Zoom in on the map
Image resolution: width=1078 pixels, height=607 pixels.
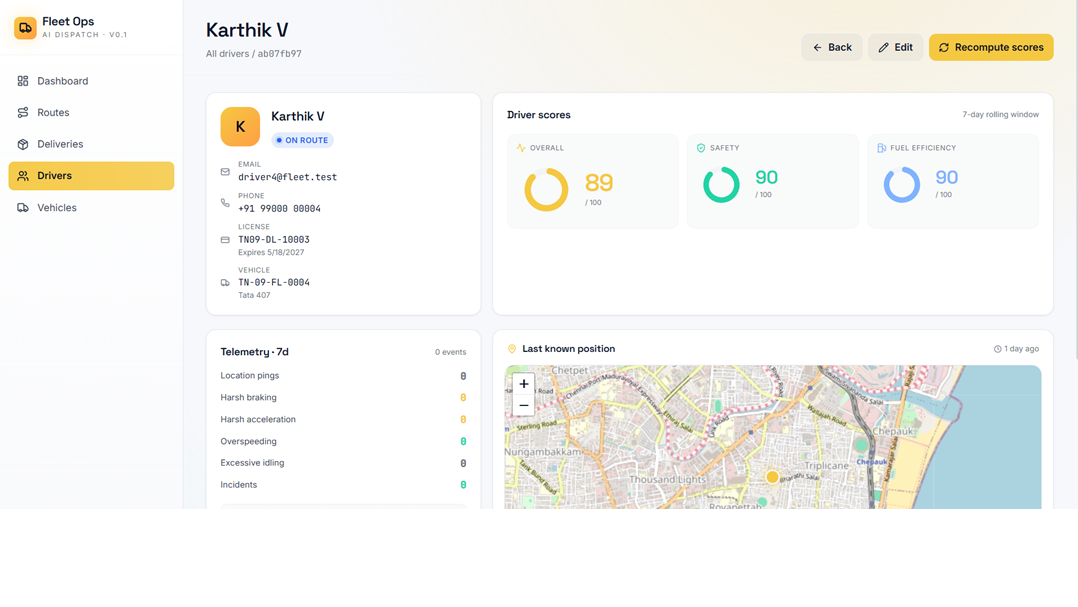[524, 384]
